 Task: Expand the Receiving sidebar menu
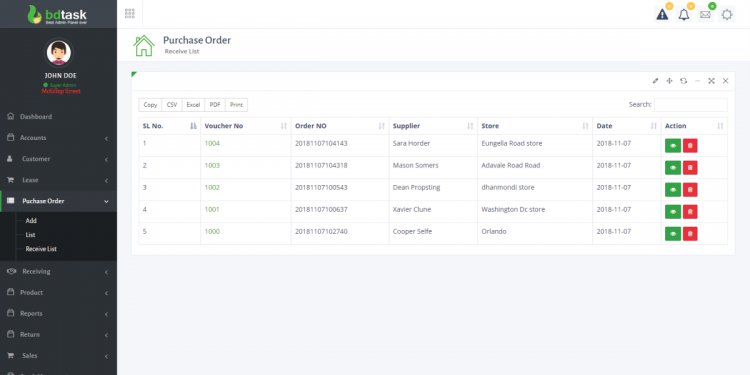pos(58,272)
